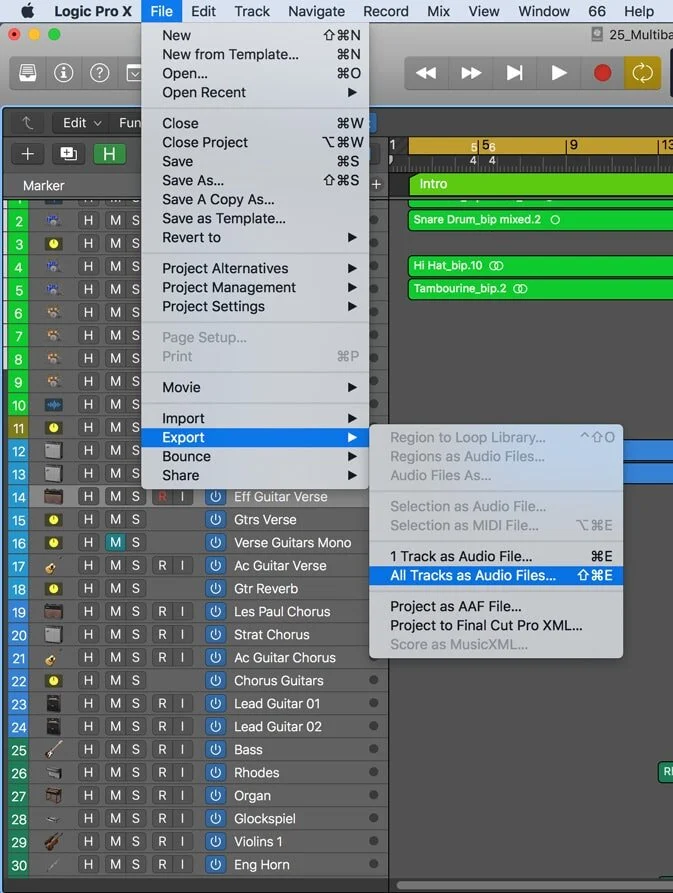673x893 pixels.
Task: Click the bass guitar icon on track 25
Action: click(x=54, y=749)
